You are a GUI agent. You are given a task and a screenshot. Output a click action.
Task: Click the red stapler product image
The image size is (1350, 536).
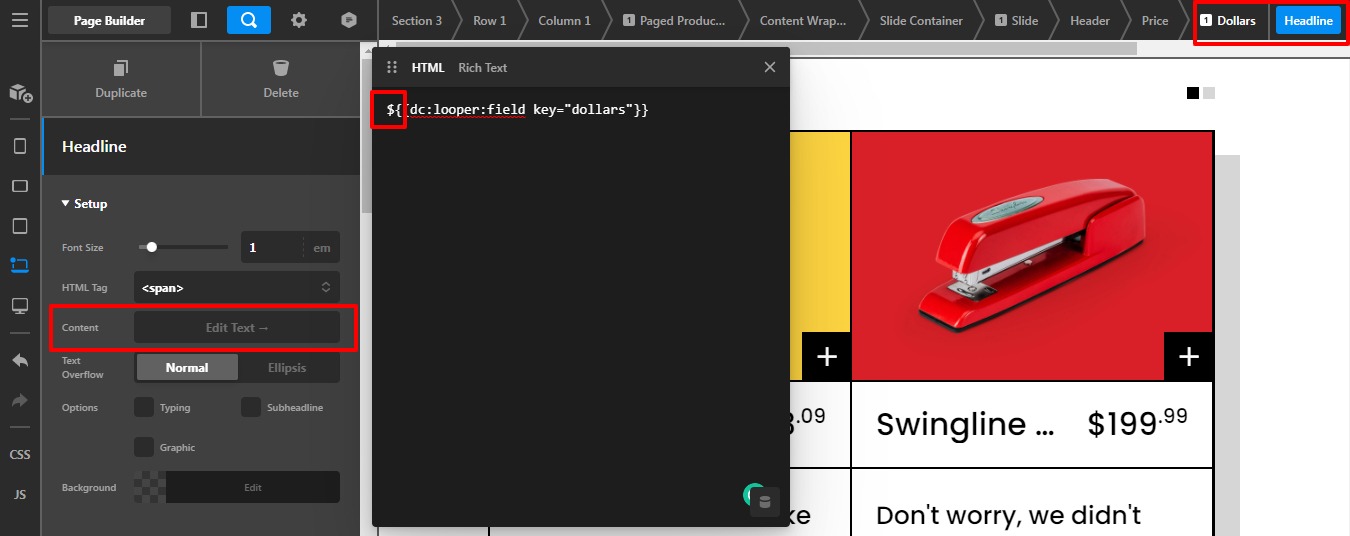pos(1032,256)
